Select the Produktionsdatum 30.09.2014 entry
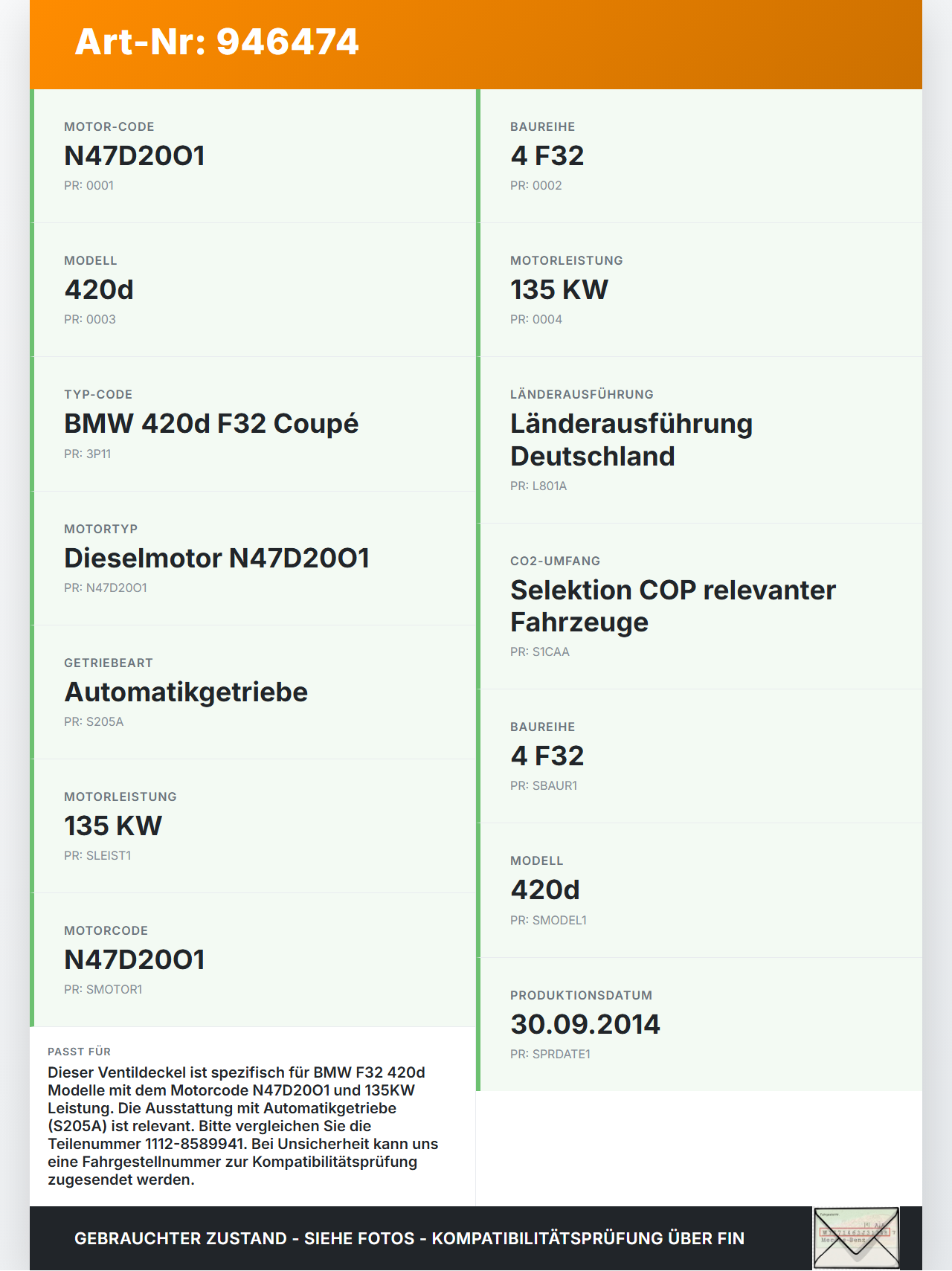Screen dimensions: 952x1271 699,1024
